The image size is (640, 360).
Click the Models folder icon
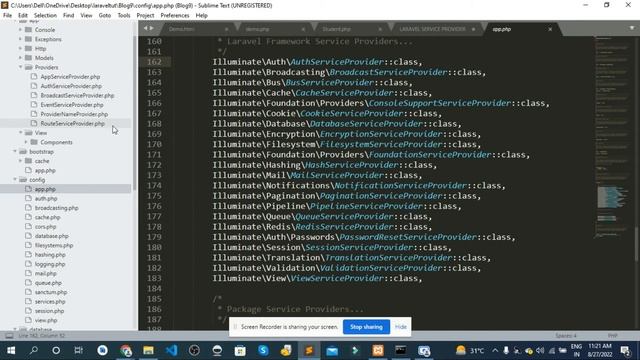28,58
